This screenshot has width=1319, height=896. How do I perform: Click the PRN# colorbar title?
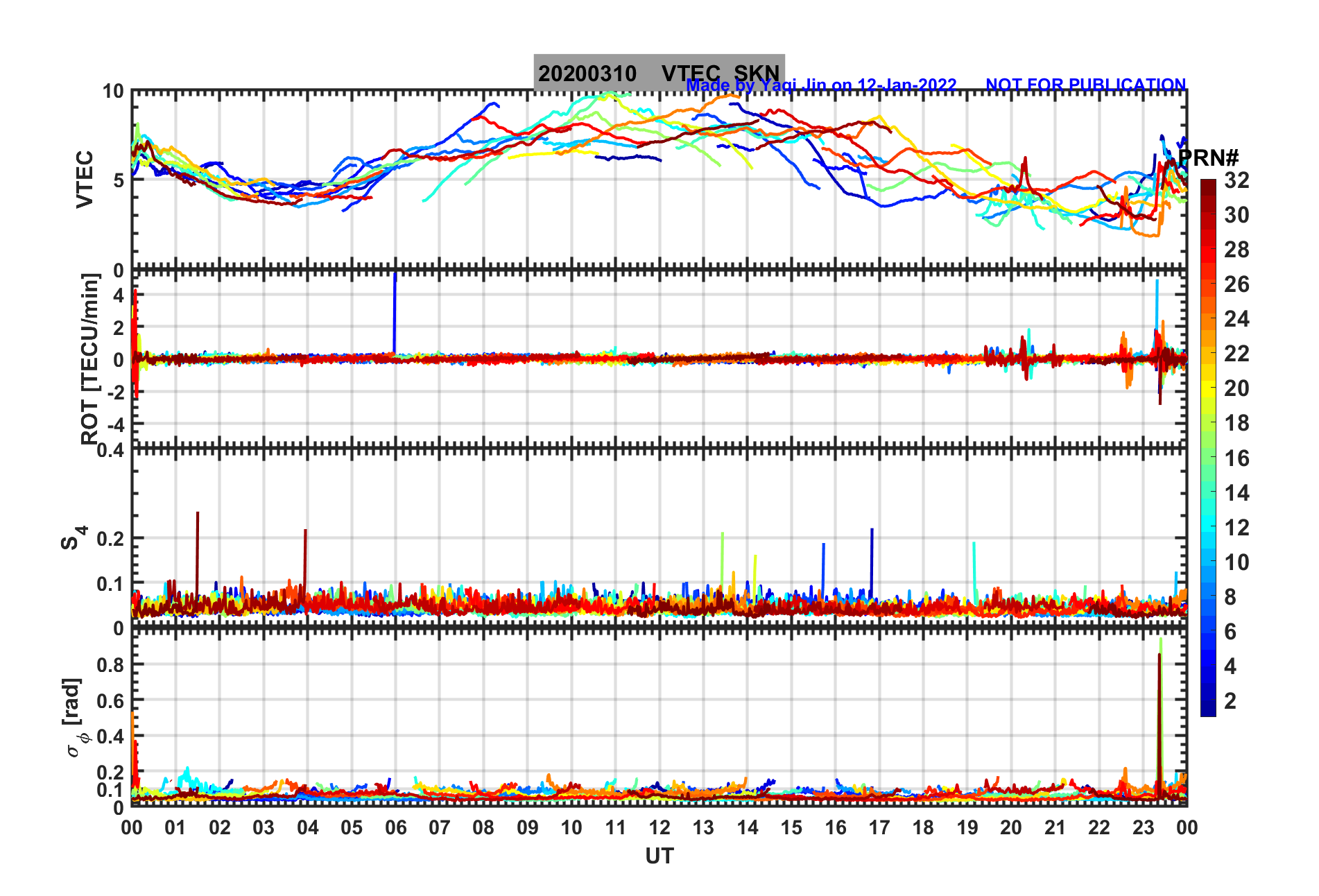(1208, 158)
